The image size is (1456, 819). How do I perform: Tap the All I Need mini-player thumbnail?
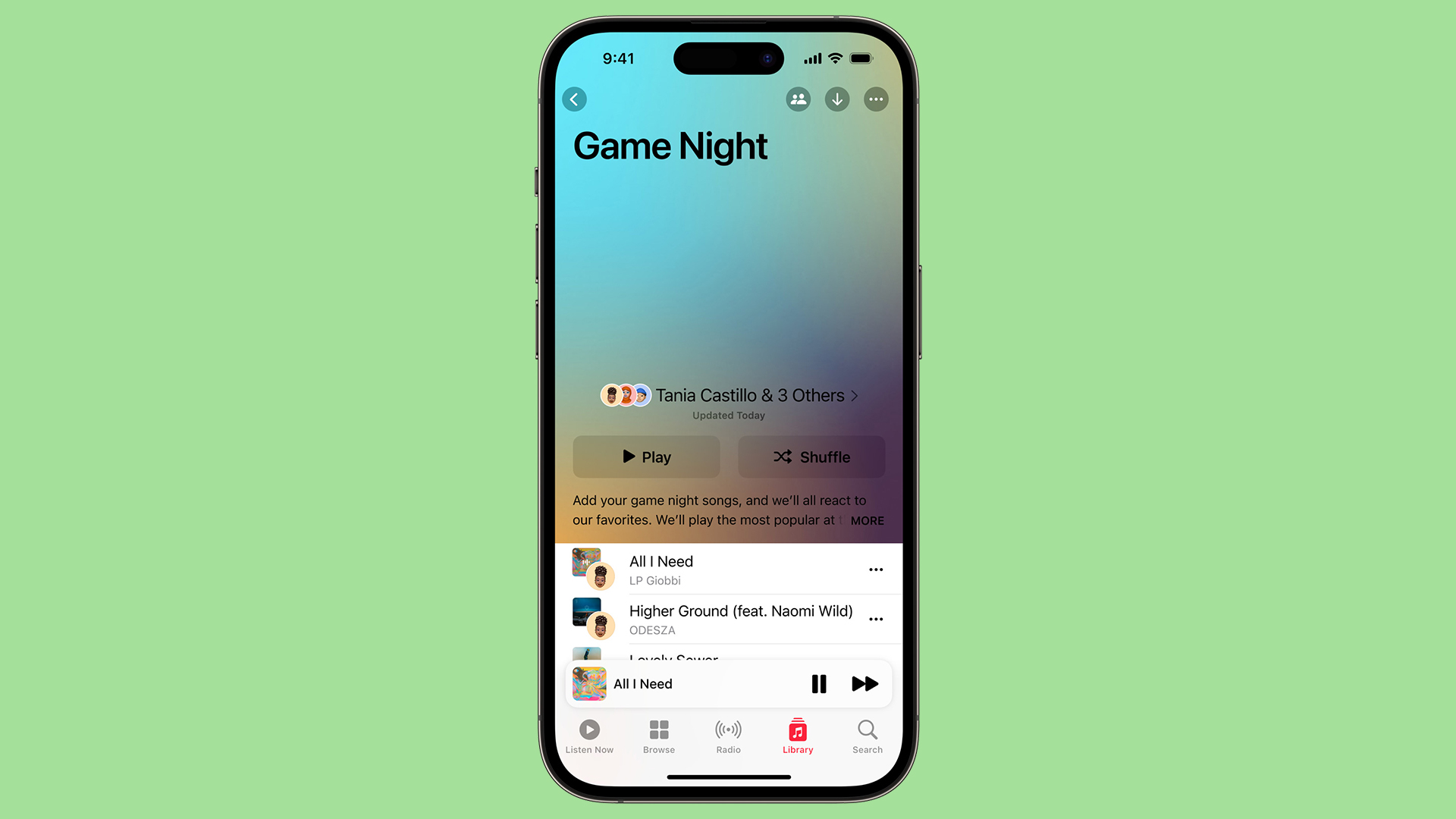[590, 683]
